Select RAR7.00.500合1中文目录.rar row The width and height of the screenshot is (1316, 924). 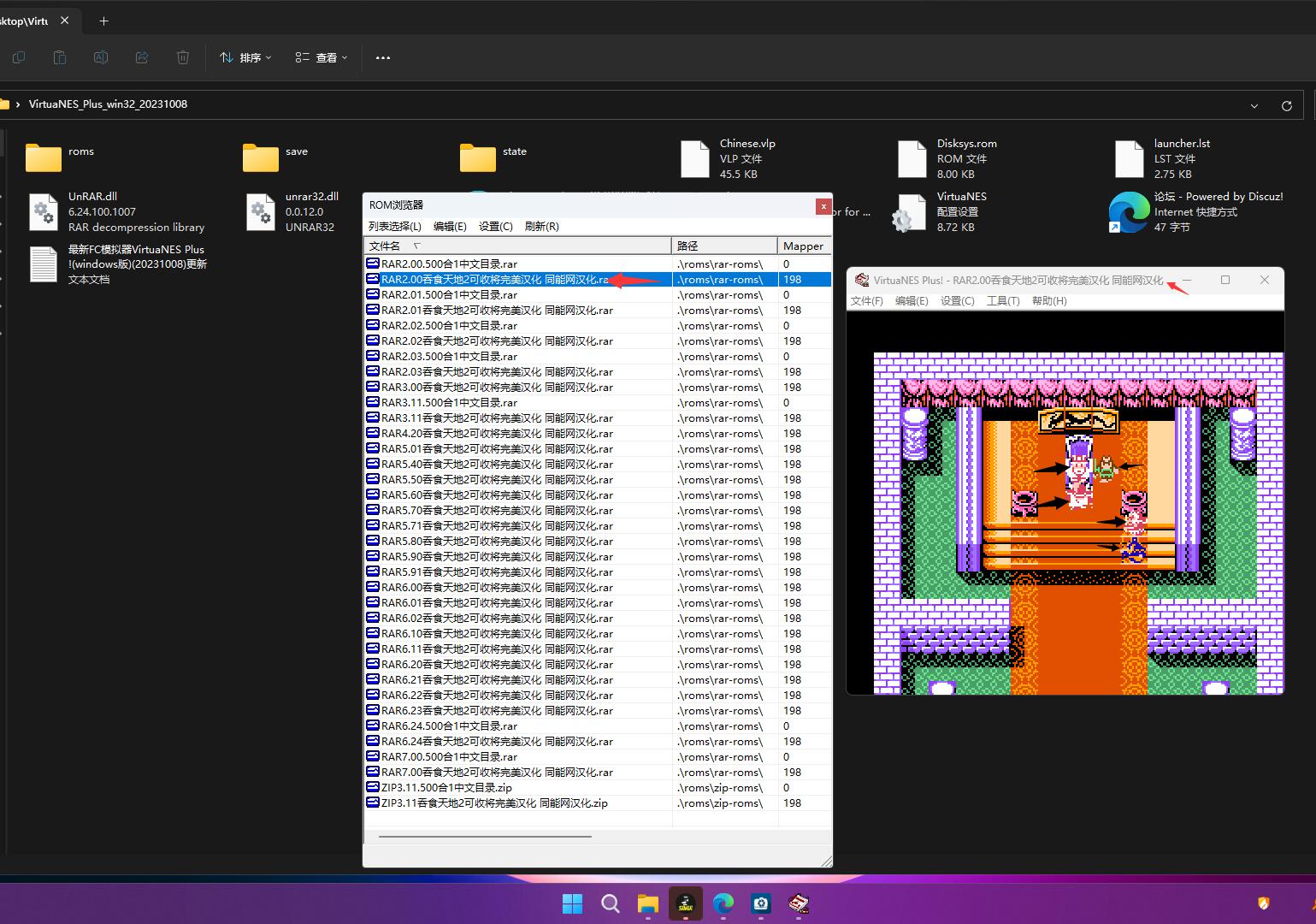(598, 757)
